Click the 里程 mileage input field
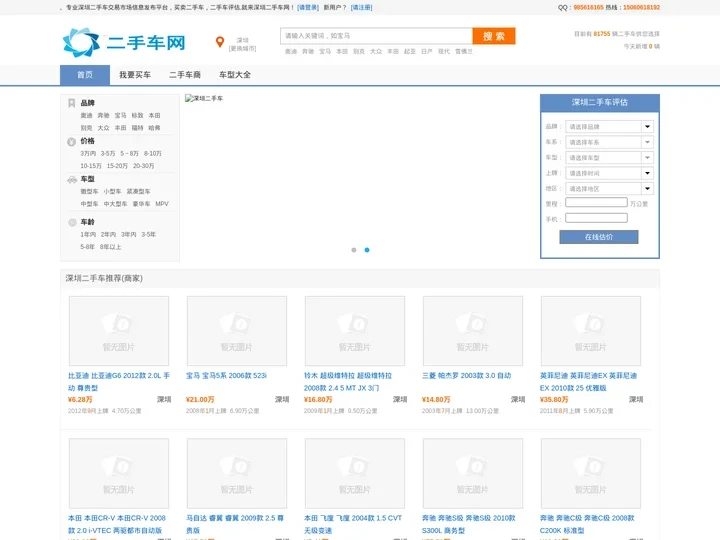Image resolution: width=720 pixels, height=540 pixels. [596, 203]
